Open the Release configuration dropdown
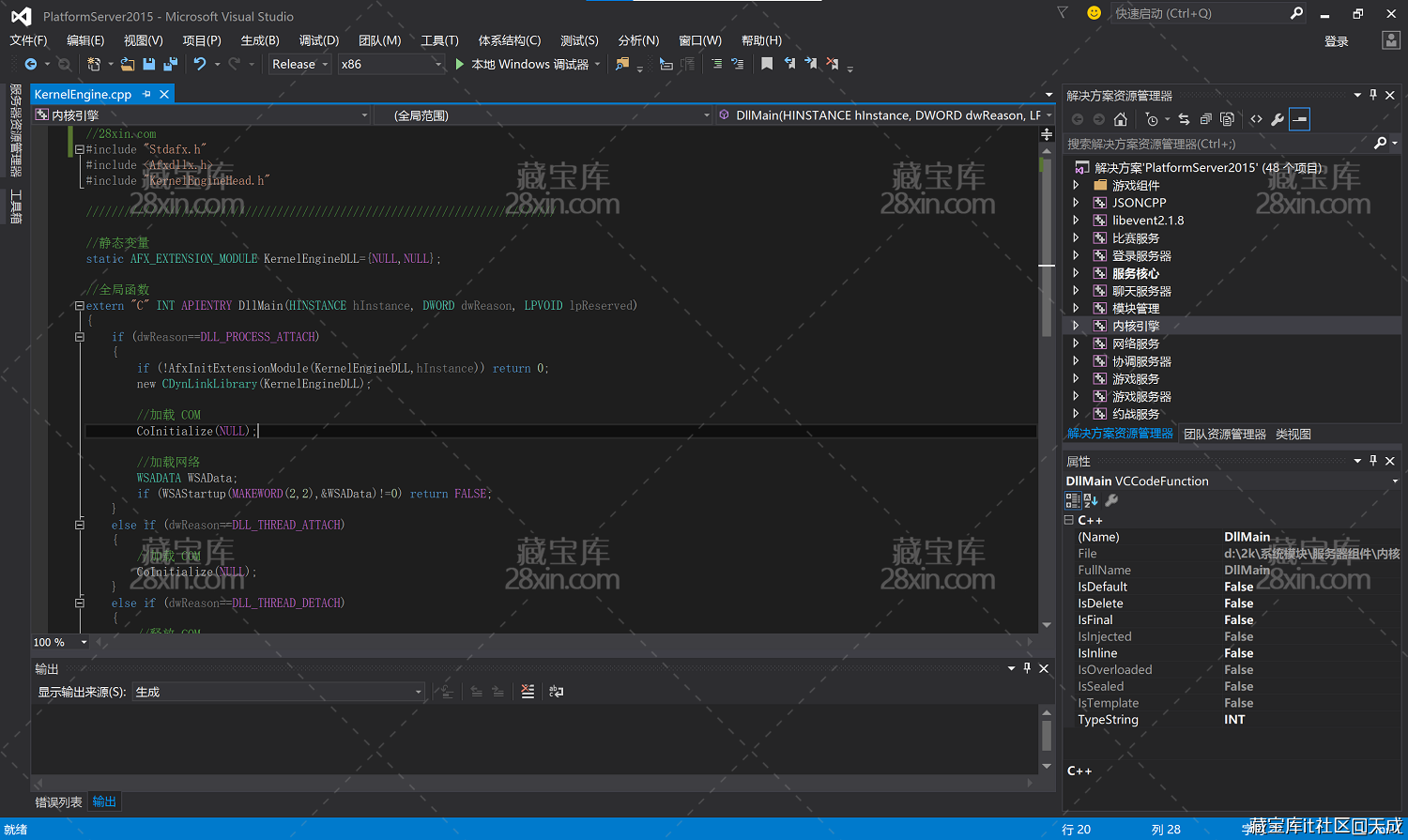The image size is (1408, 840). coord(300,64)
